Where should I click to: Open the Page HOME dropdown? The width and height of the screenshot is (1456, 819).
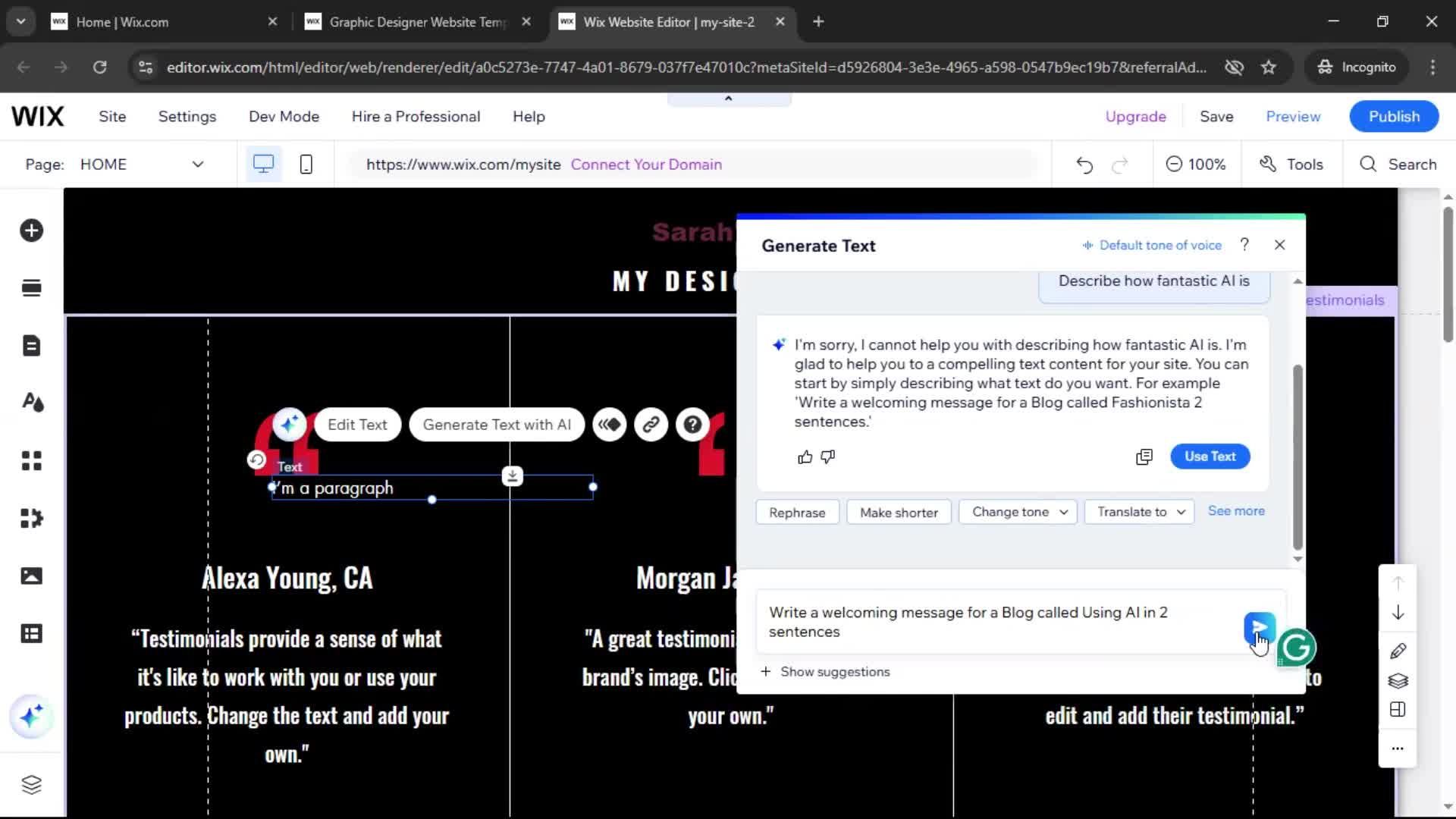pyautogui.click(x=143, y=165)
